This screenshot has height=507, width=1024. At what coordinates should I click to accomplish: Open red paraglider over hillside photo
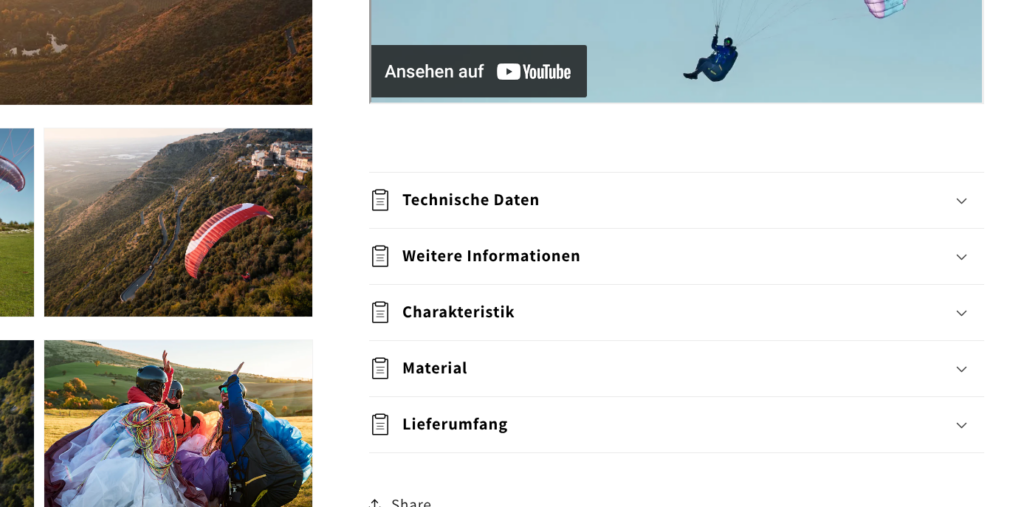(178, 222)
